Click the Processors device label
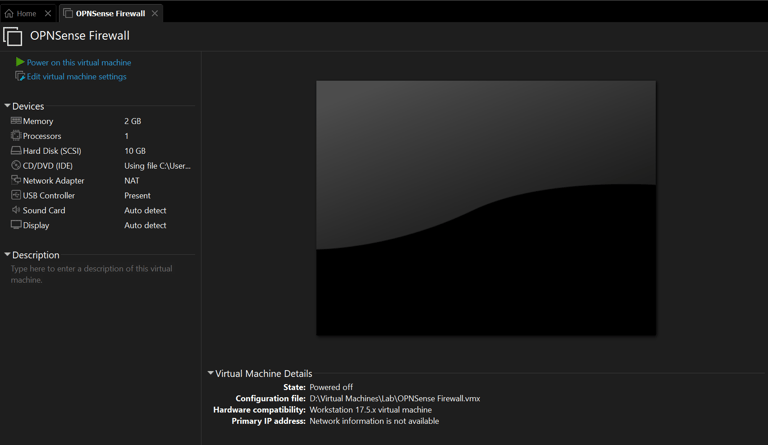Image resolution: width=768 pixels, height=445 pixels. [42, 136]
